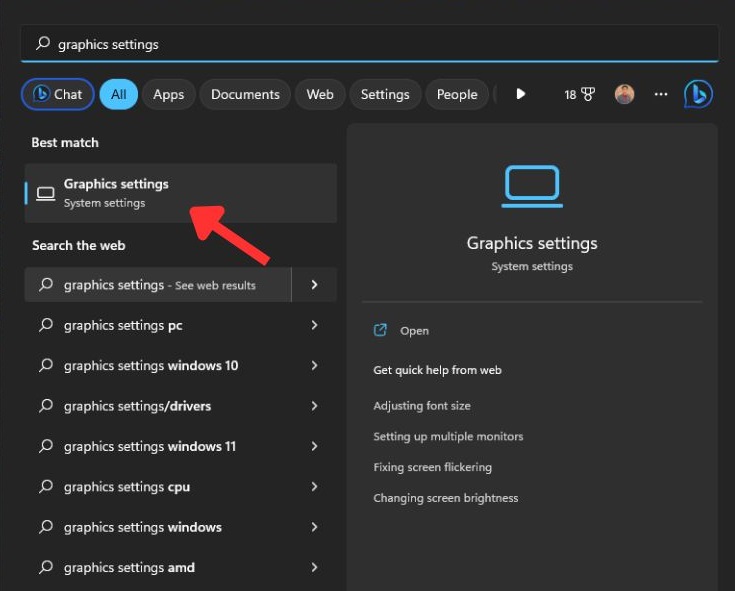This screenshot has width=735, height=591.
Task: Open Graphics settings best match result
Action: pyautogui.click(x=180, y=193)
